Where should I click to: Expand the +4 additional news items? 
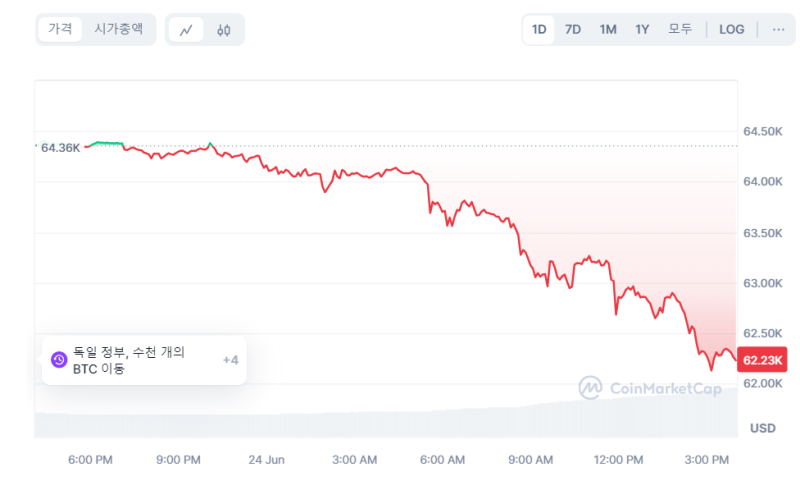click(230, 360)
